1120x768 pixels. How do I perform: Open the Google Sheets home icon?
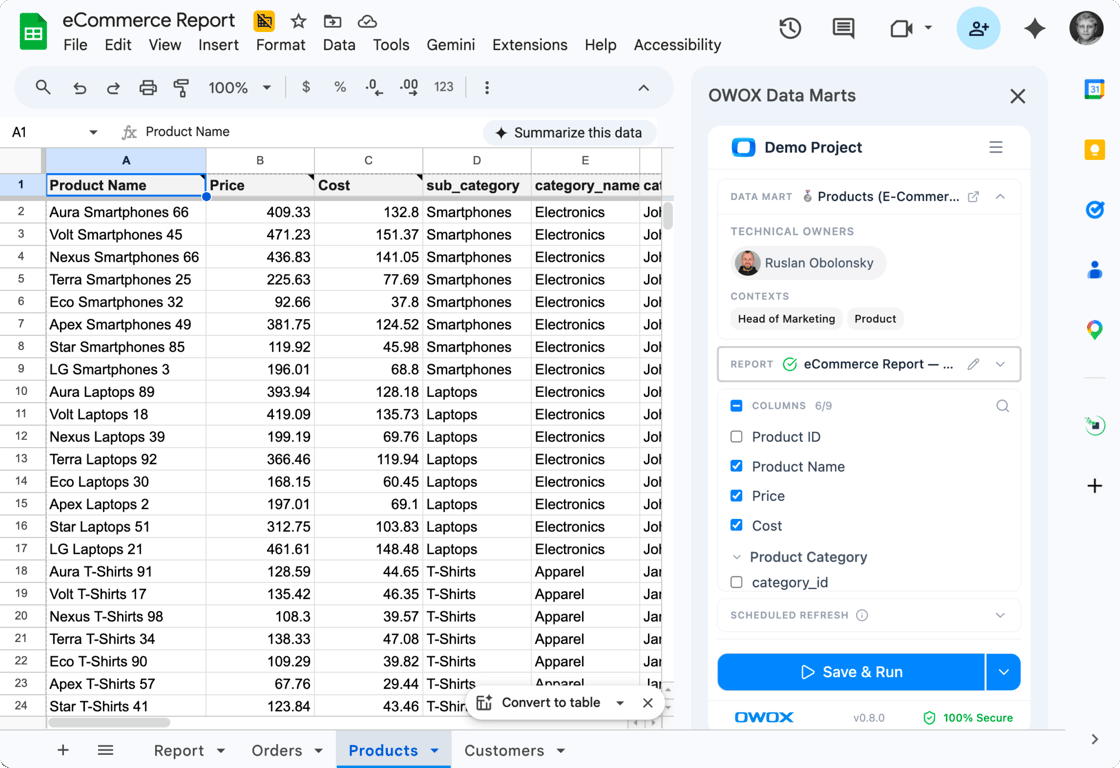click(33, 32)
